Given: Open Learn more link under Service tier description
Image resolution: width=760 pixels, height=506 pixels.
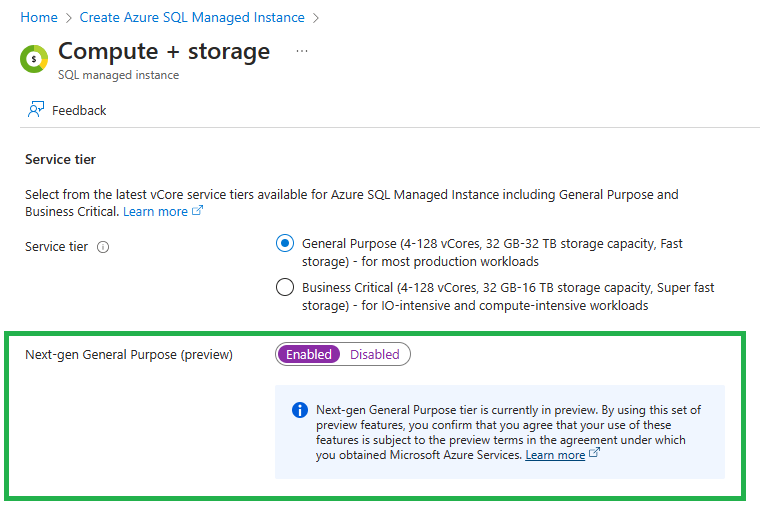Looking at the screenshot, I should click(x=155, y=212).
